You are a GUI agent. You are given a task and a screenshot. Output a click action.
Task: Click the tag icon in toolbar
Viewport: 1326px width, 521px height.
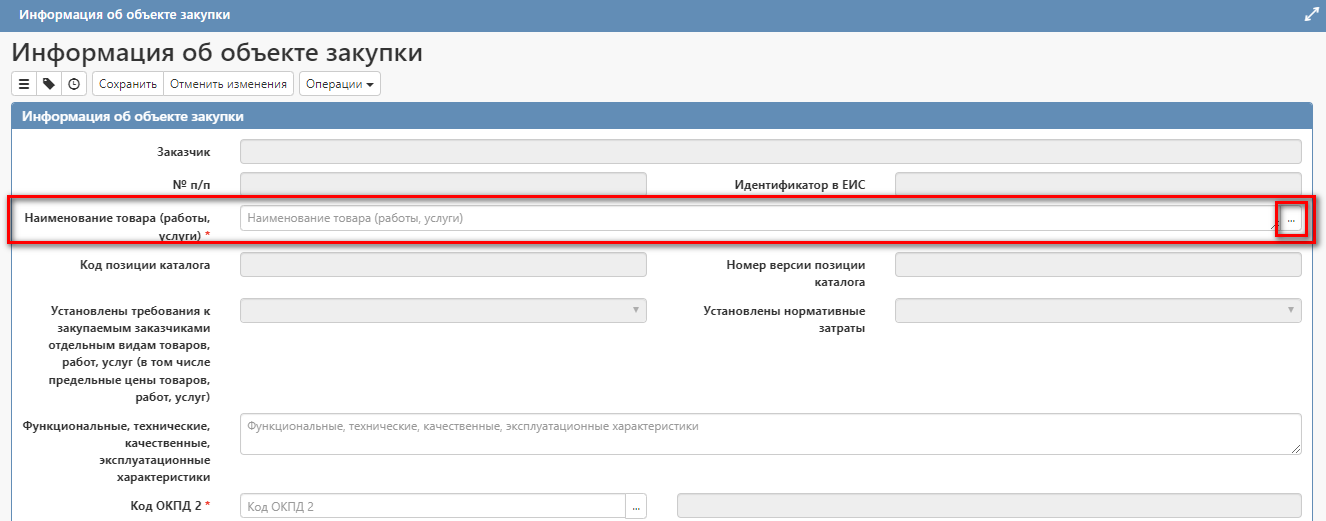click(x=49, y=84)
